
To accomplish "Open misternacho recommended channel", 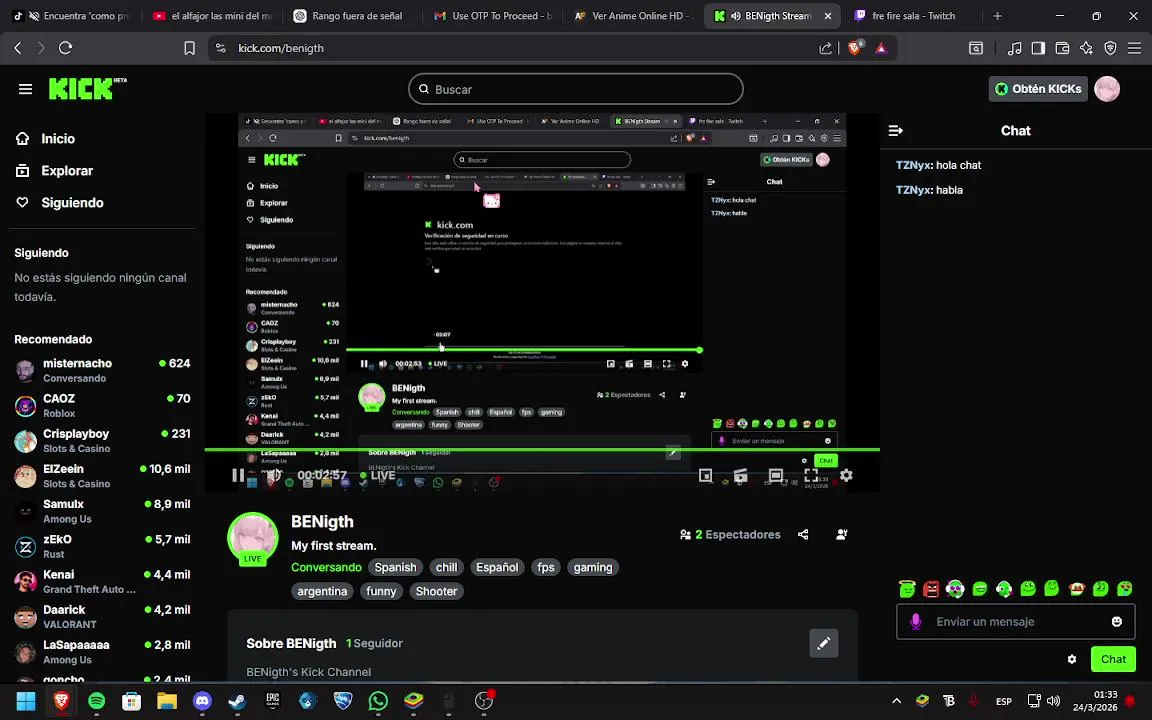I will pyautogui.click(x=102, y=370).
